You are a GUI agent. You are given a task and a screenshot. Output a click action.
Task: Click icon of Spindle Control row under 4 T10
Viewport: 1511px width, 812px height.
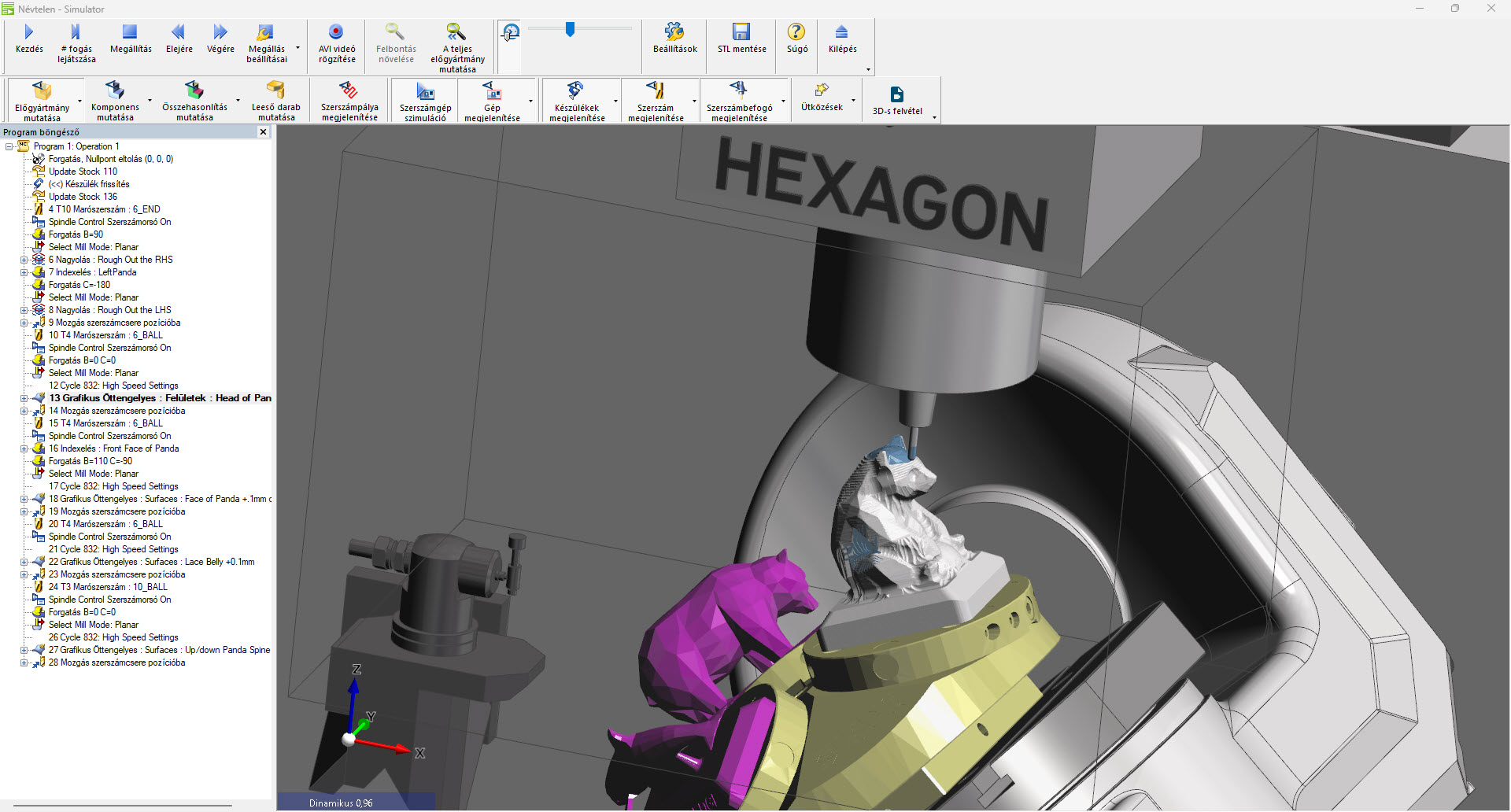39,222
